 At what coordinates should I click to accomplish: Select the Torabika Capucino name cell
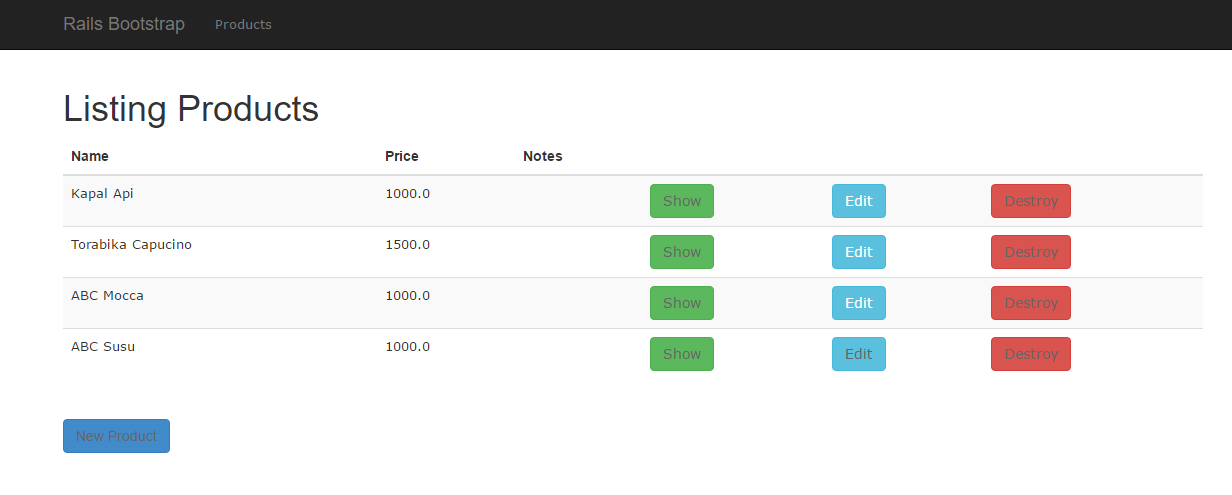pos(131,245)
